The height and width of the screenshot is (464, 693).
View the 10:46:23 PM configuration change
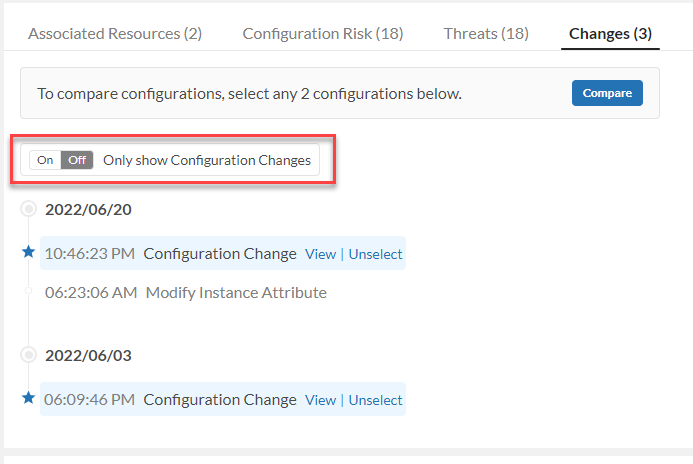(x=320, y=254)
